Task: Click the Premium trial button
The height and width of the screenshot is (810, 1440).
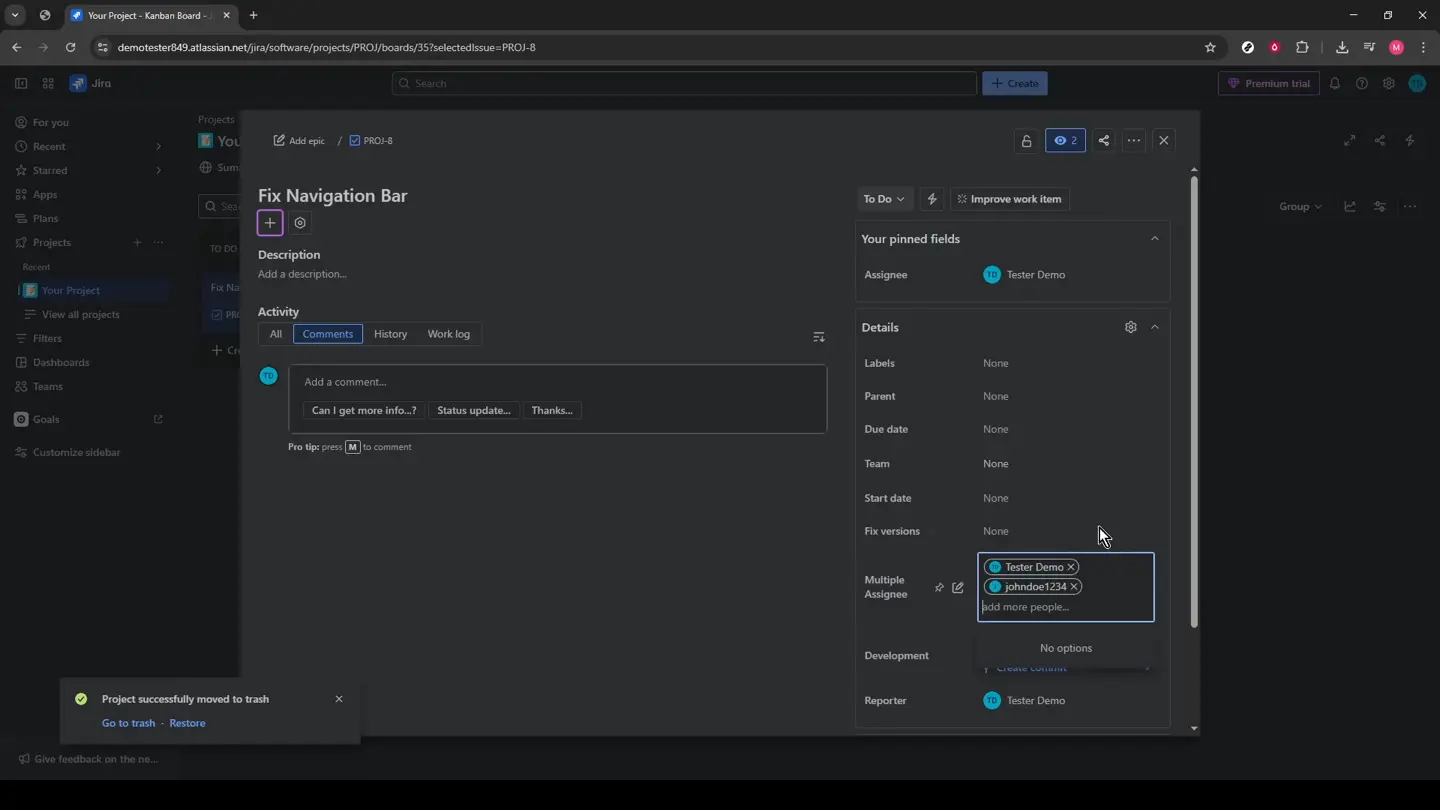Action: 1269,84
